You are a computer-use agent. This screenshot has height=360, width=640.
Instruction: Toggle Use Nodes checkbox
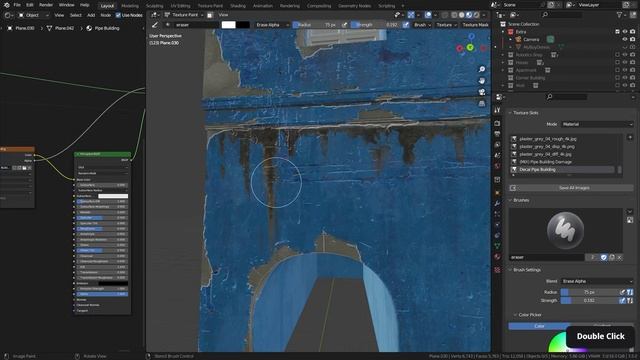coord(118,15)
